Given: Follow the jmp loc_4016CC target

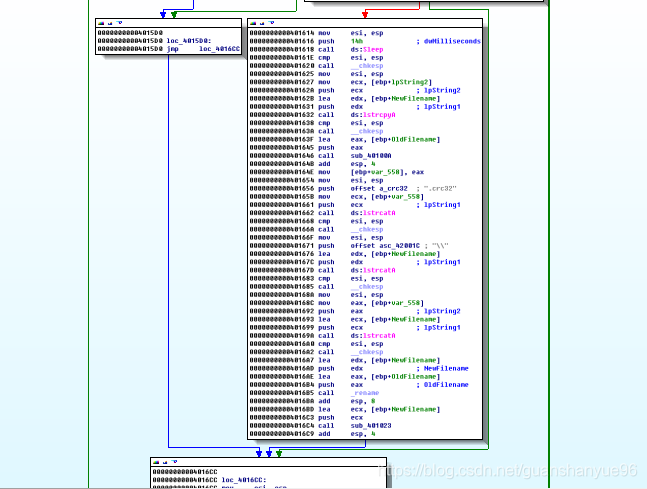Looking at the screenshot, I should click(x=219, y=49).
